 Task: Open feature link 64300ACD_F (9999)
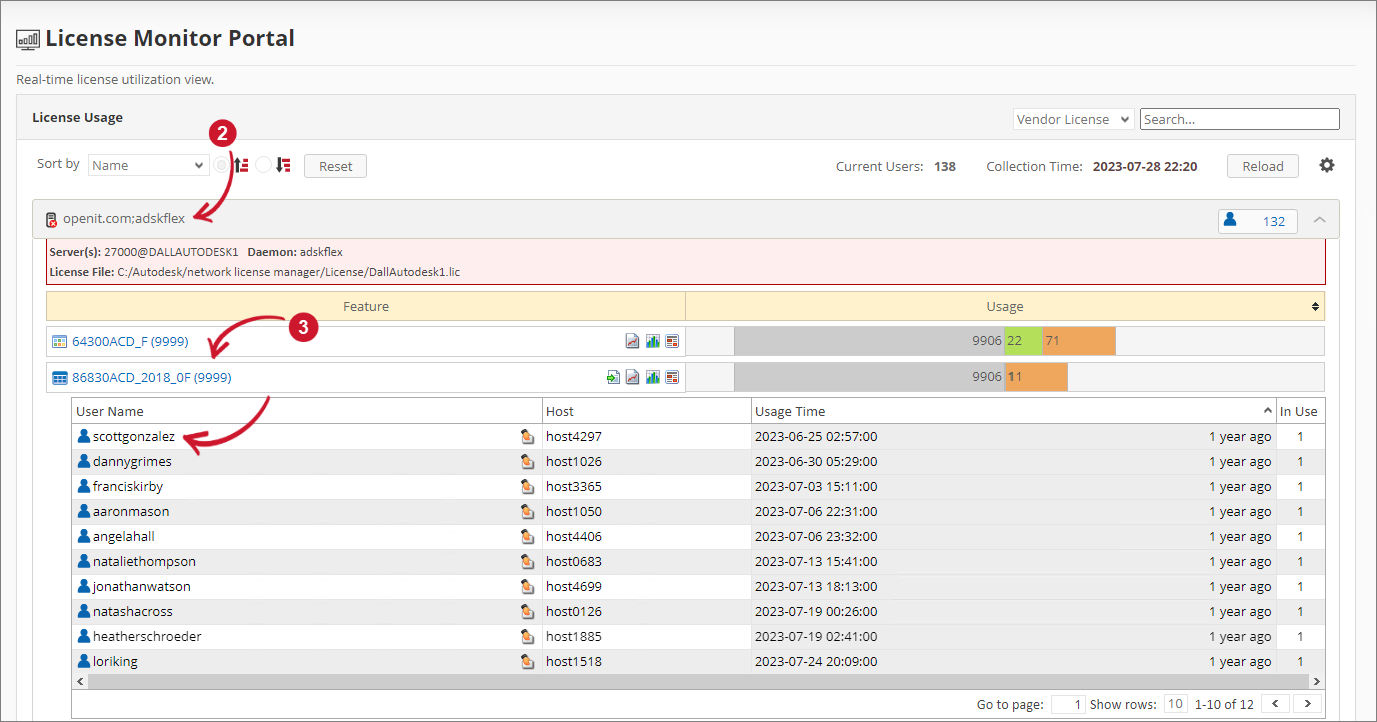(x=130, y=341)
